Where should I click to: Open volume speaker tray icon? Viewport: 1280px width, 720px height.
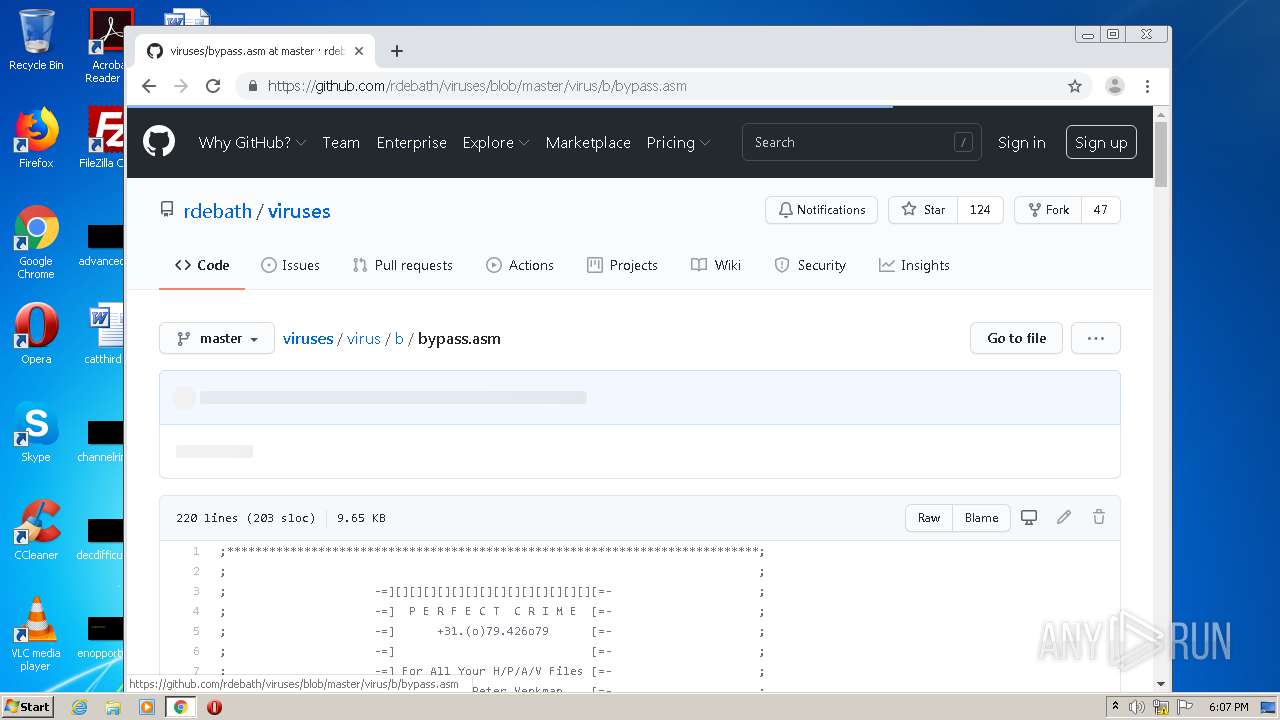point(1137,707)
